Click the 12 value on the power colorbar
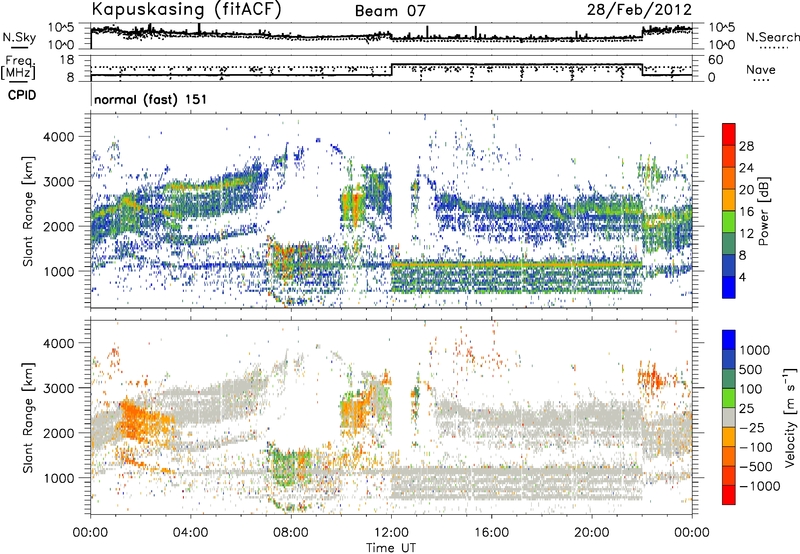This screenshot has height=554, width=800. click(746, 234)
